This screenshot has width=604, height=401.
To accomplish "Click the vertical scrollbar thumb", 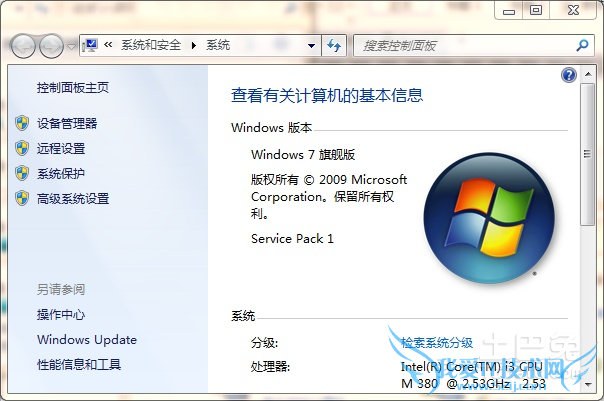I will [x=587, y=154].
